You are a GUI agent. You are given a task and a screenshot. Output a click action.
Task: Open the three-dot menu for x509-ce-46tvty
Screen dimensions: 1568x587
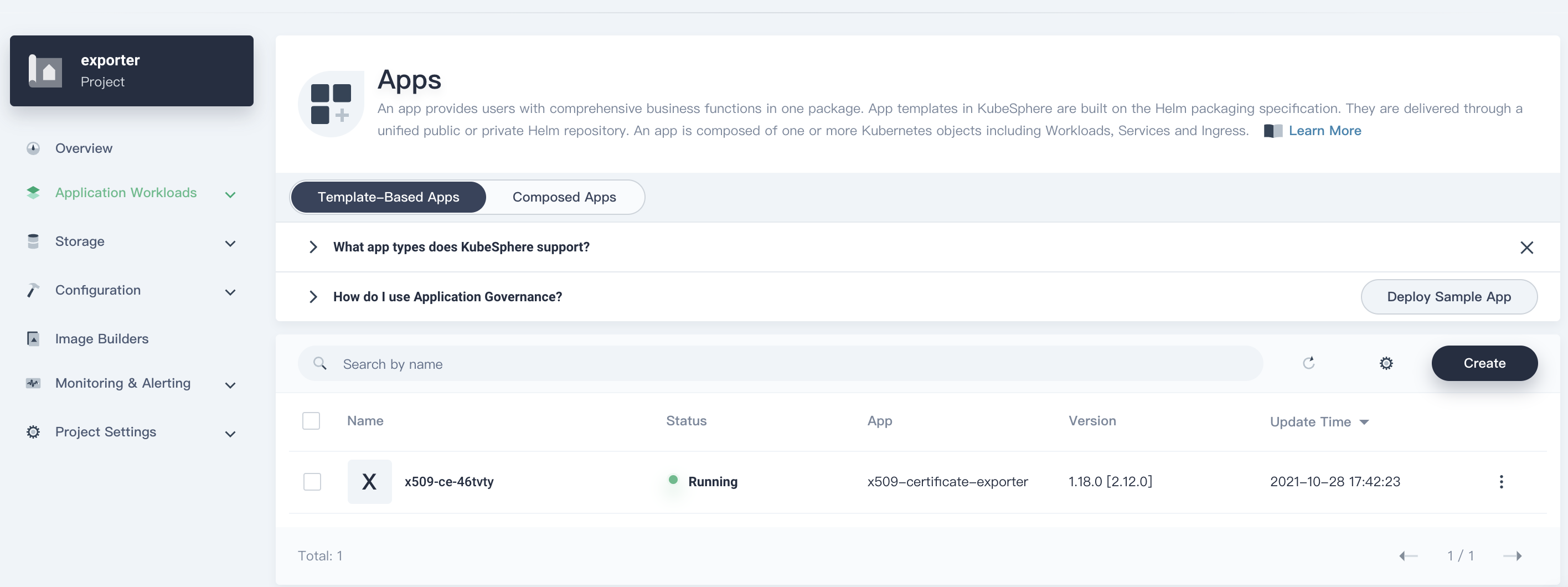point(1501,482)
